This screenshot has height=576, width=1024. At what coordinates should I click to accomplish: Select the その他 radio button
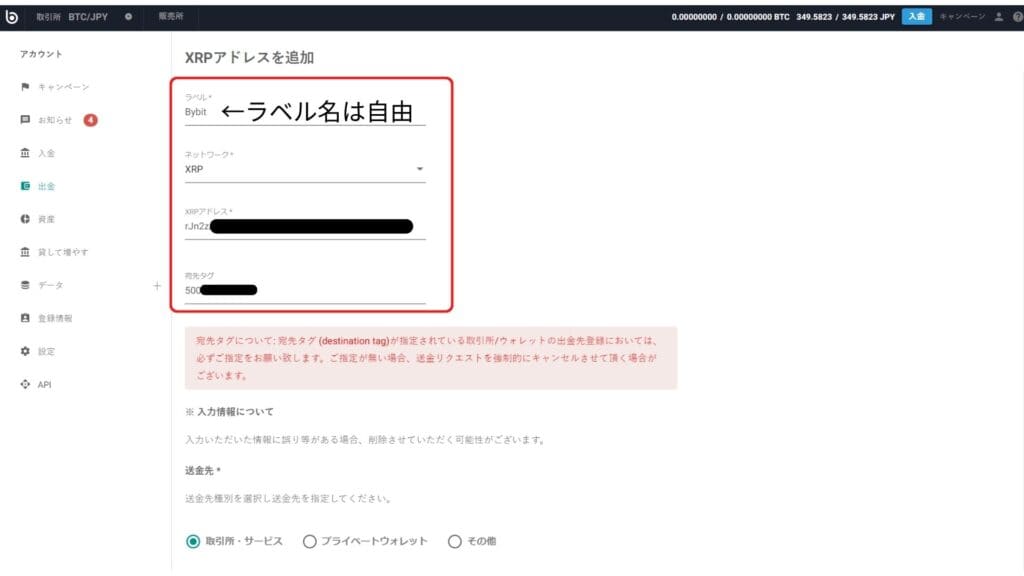(x=455, y=541)
